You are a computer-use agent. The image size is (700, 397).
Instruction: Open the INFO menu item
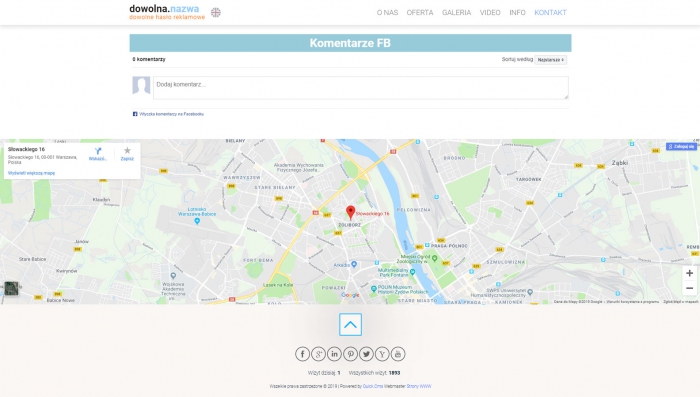click(517, 13)
